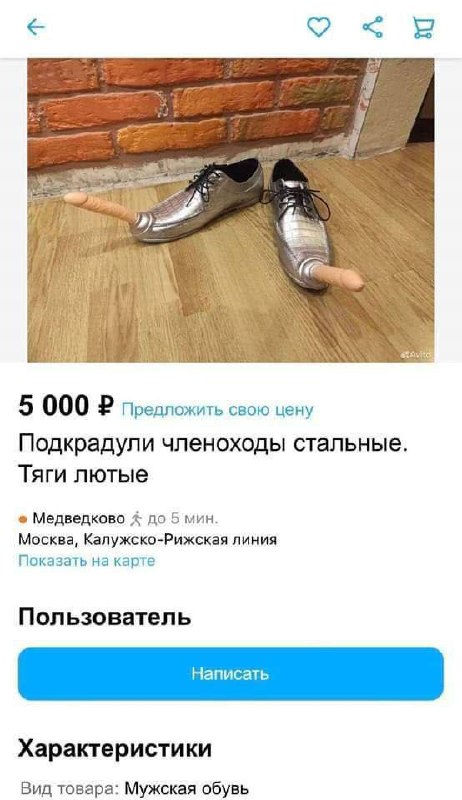Tap the blue 'Написать' button
462x800 pixels.
pos(230,673)
